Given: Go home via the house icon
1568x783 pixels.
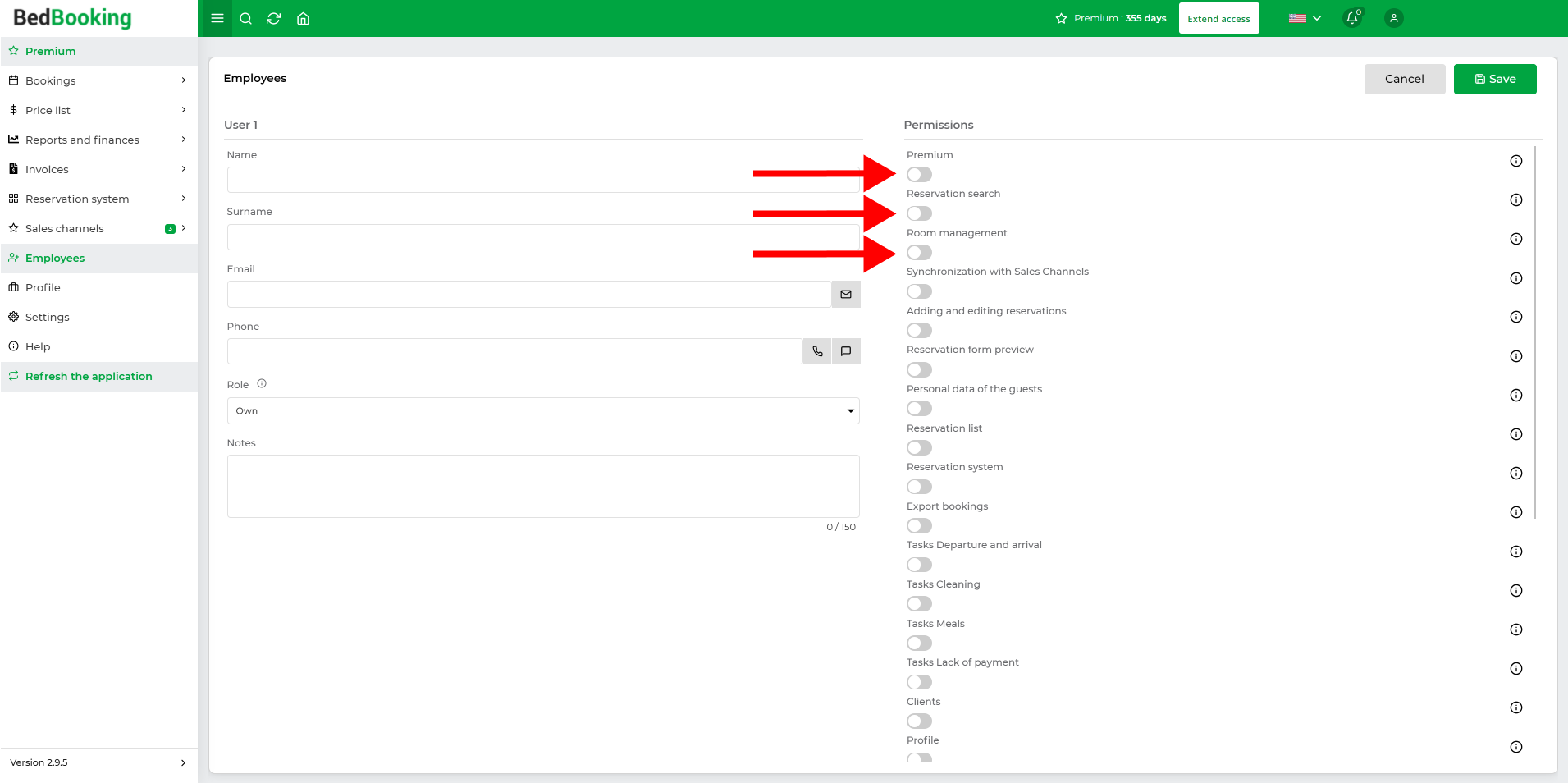Looking at the screenshot, I should click(303, 18).
